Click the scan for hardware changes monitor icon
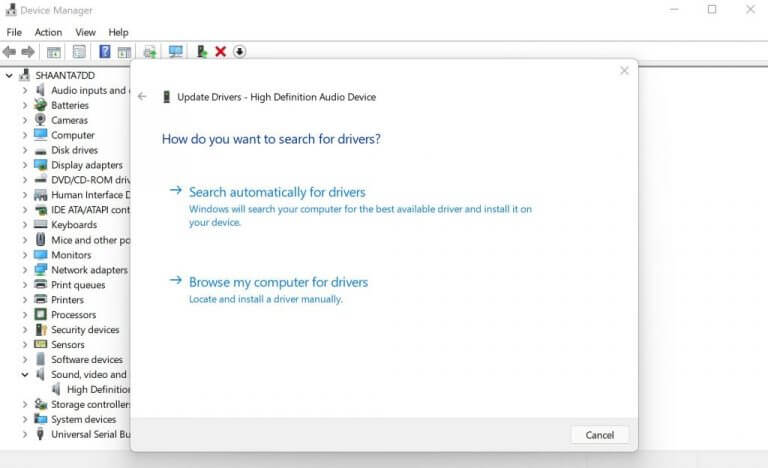768x468 pixels. [x=176, y=52]
